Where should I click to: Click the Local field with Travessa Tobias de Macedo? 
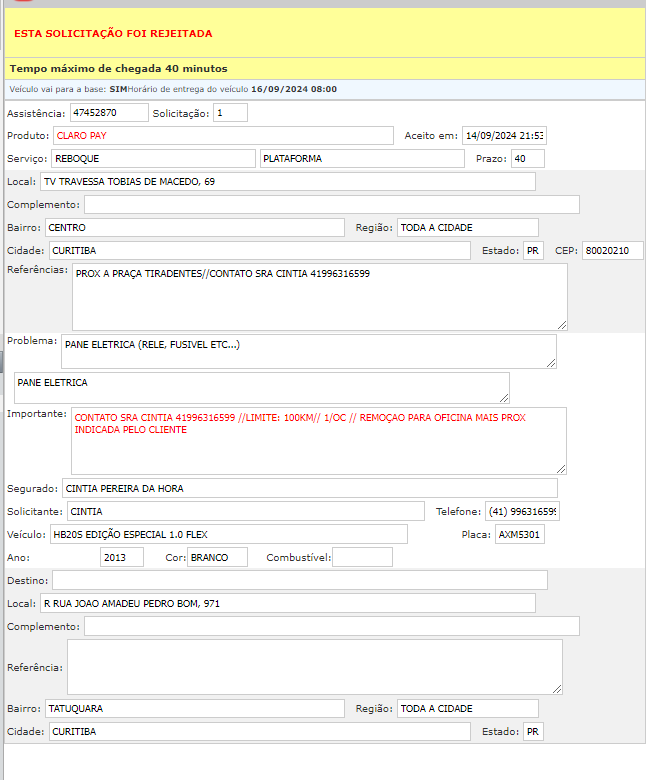click(287, 182)
